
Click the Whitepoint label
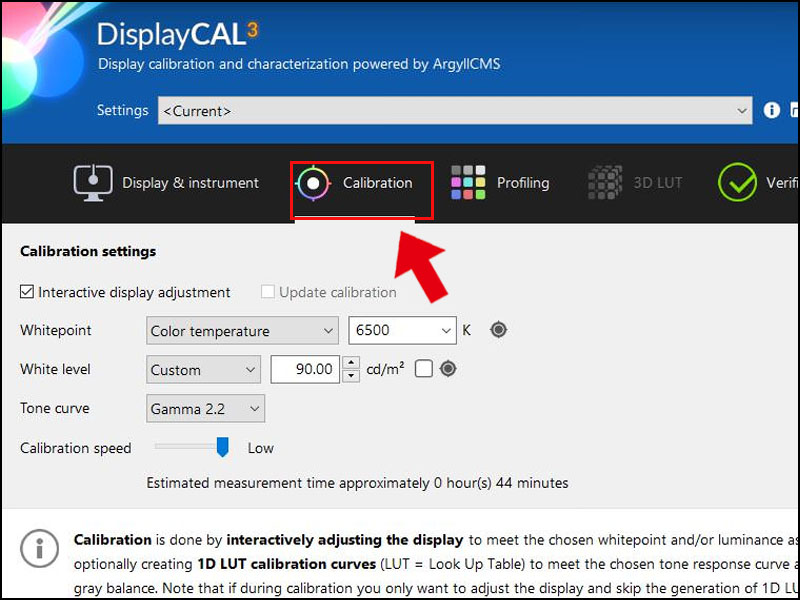coord(56,330)
